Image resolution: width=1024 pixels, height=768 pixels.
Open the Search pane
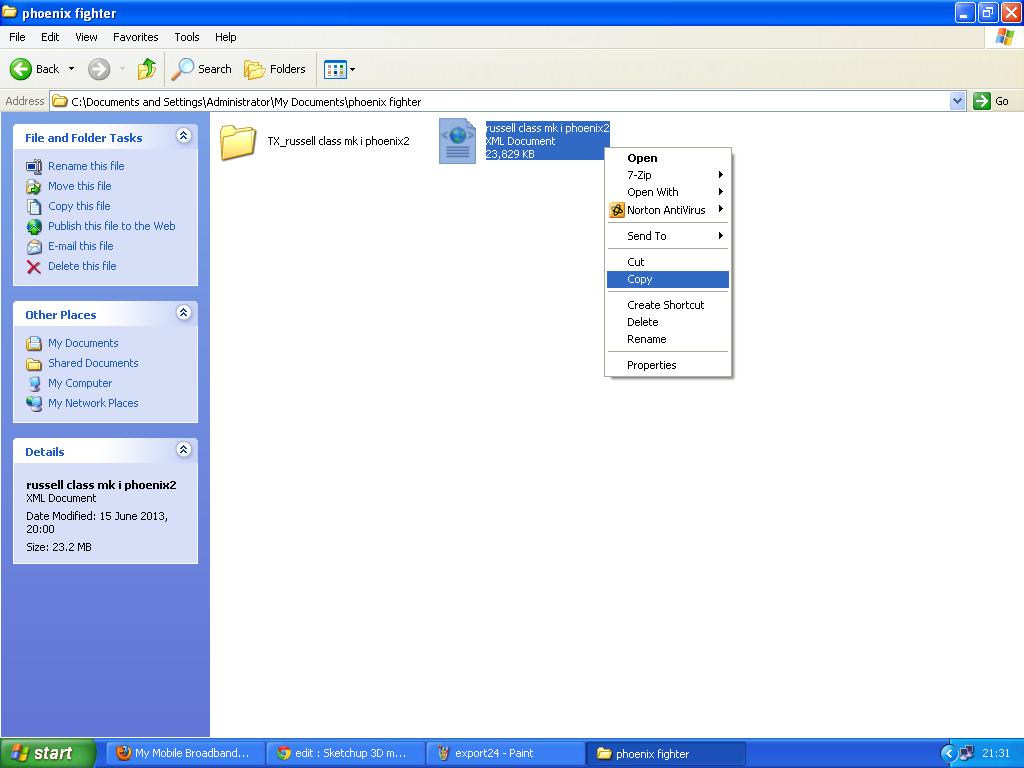(x=202, y=69)
